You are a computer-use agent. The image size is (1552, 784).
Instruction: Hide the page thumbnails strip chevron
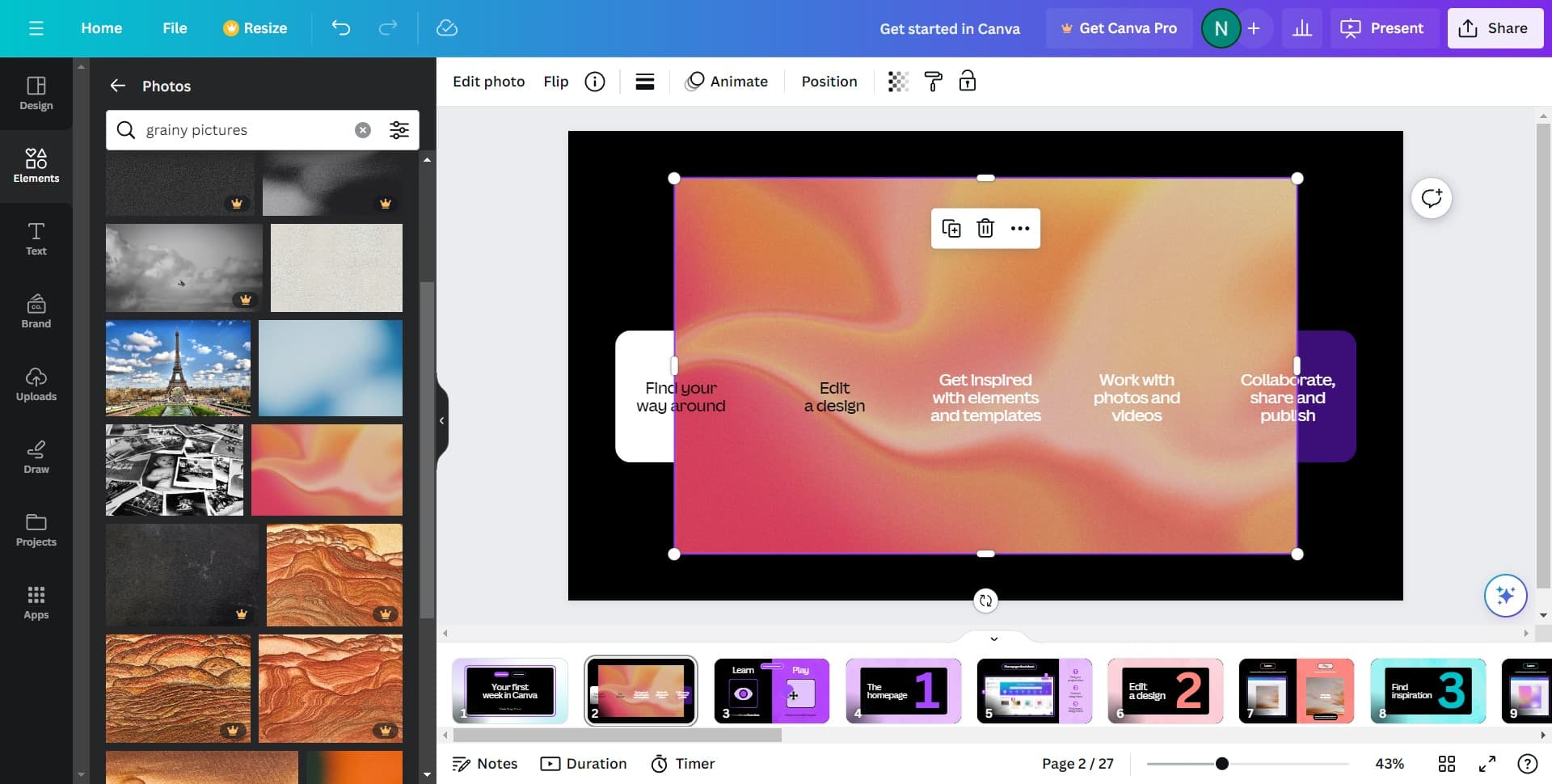993,639
